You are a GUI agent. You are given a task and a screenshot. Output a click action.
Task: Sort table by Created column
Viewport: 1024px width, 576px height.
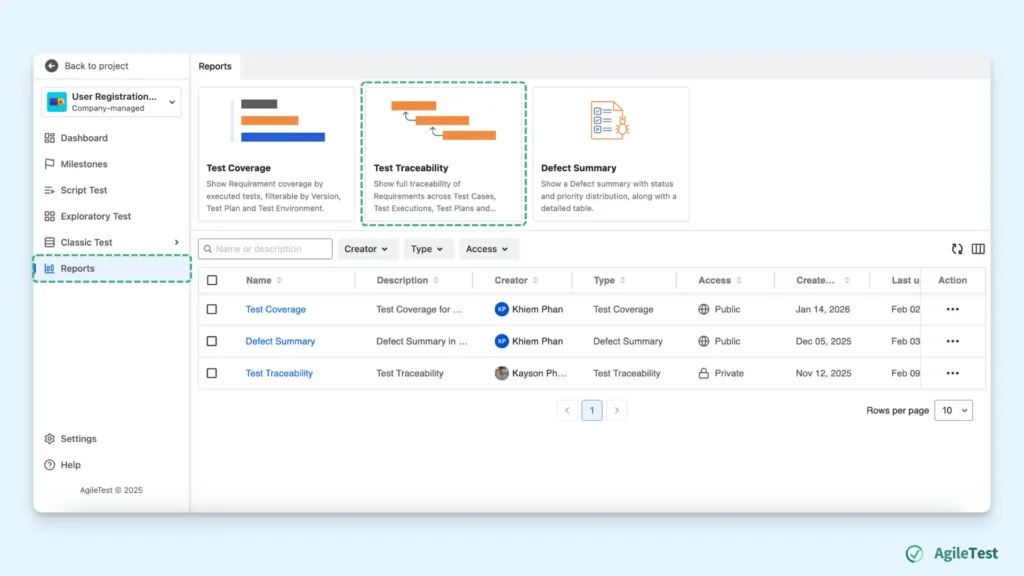[x=847, y=280]
